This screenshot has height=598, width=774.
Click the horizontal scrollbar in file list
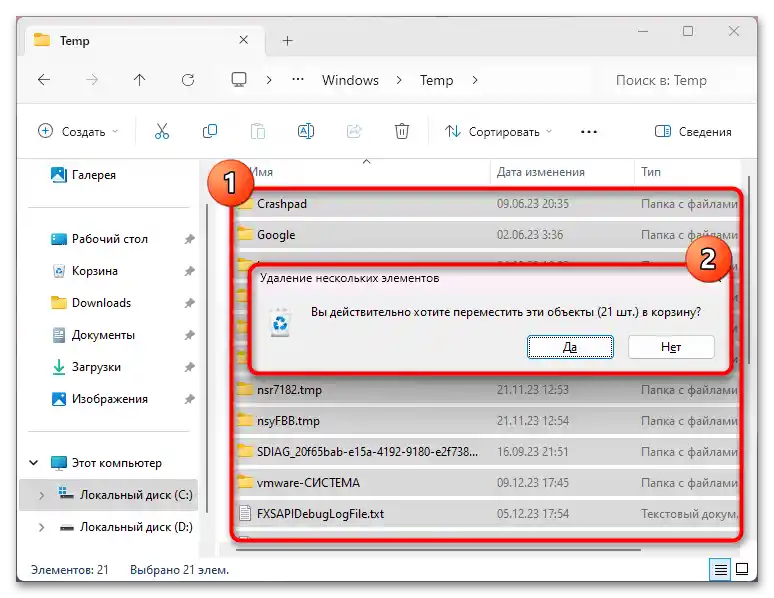coord(438,549)
